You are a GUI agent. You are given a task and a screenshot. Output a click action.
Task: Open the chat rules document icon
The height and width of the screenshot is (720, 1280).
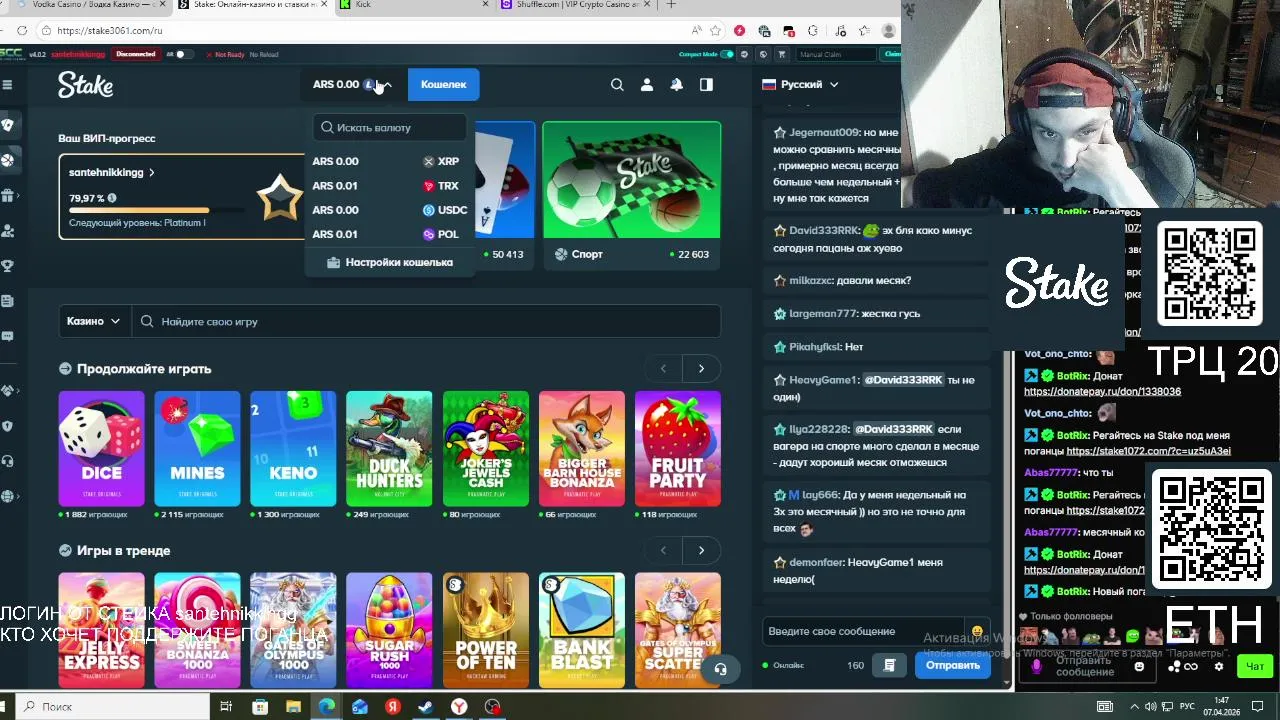point(889,665)
